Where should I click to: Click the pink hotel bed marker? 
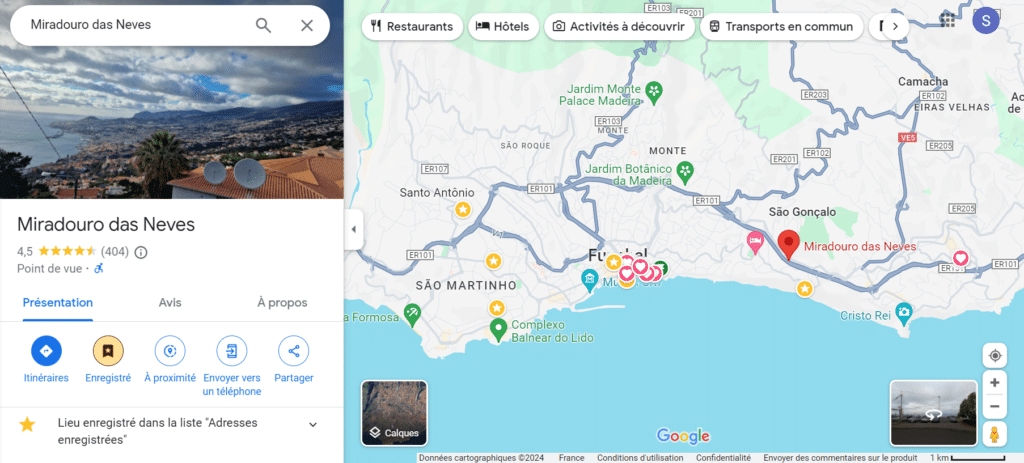pyautogui.click(x=756, y=242)
